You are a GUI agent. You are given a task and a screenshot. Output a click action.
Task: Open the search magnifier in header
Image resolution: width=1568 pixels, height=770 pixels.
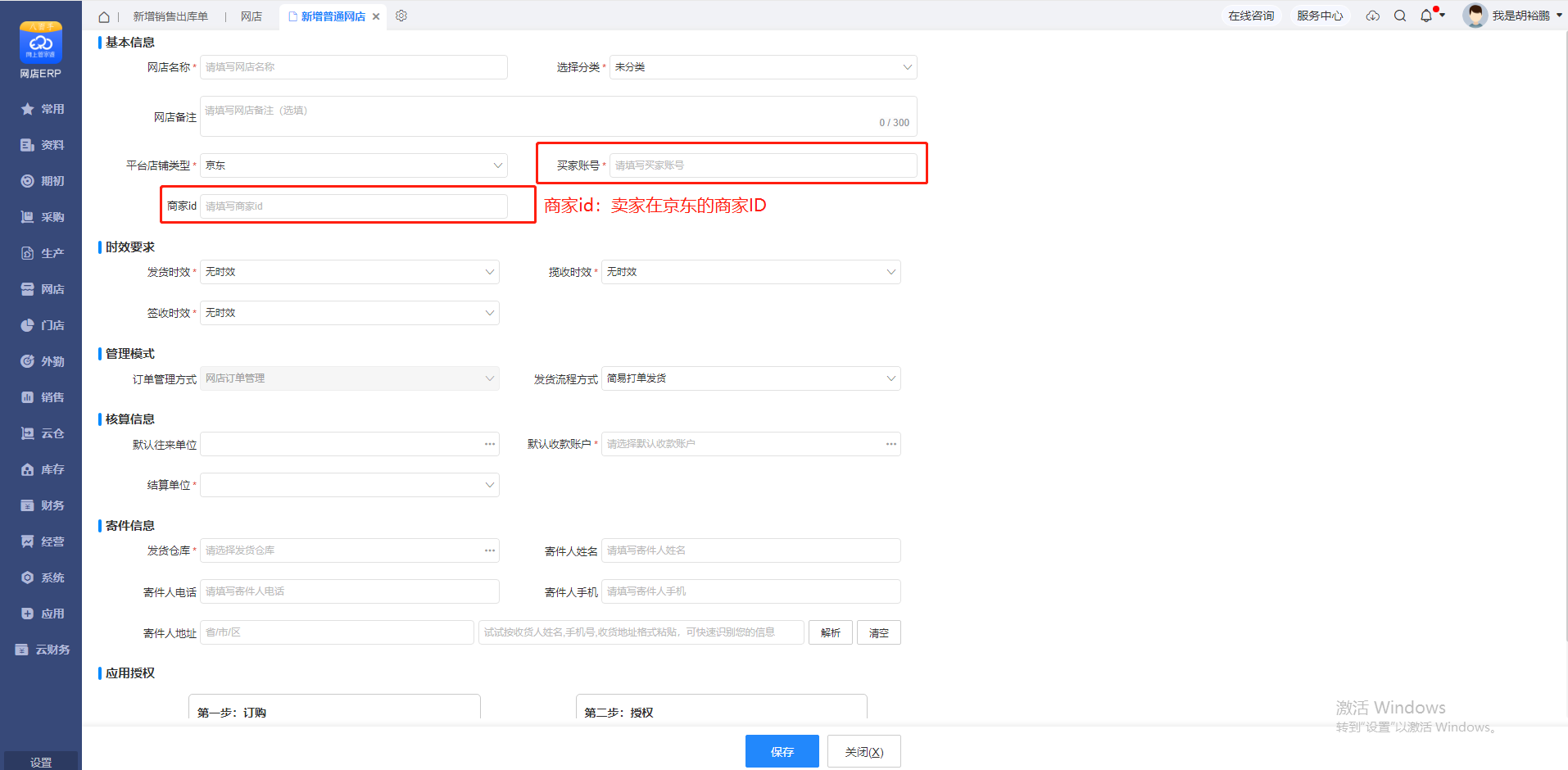pyautogui.click(x=1400, y=16)
